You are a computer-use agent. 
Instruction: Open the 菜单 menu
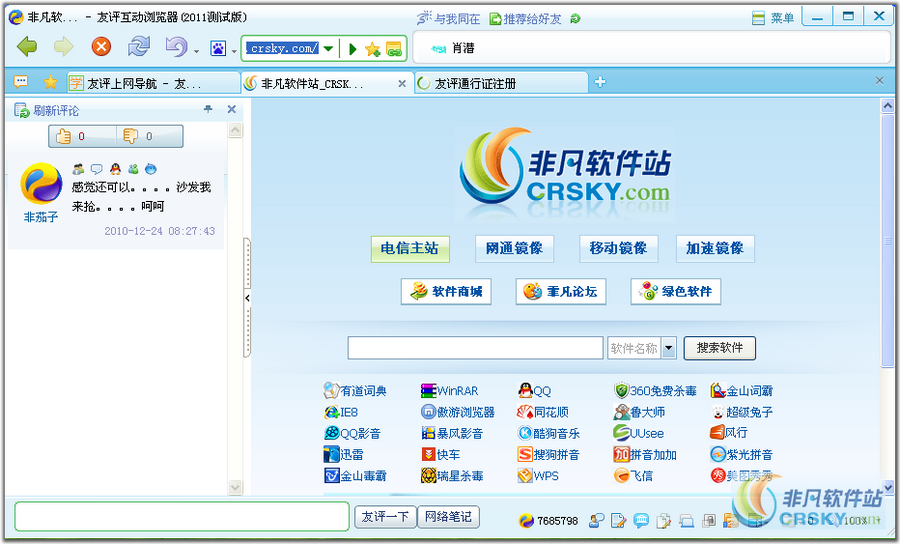coord(773,18)
